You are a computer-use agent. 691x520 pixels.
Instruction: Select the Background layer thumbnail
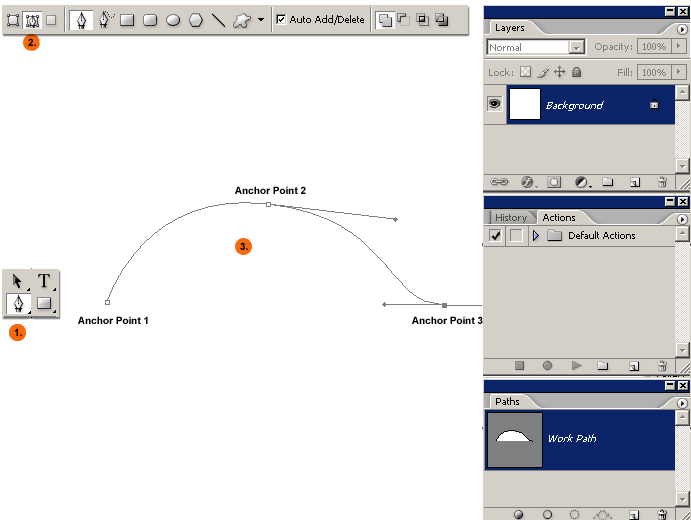coord(524,104)
